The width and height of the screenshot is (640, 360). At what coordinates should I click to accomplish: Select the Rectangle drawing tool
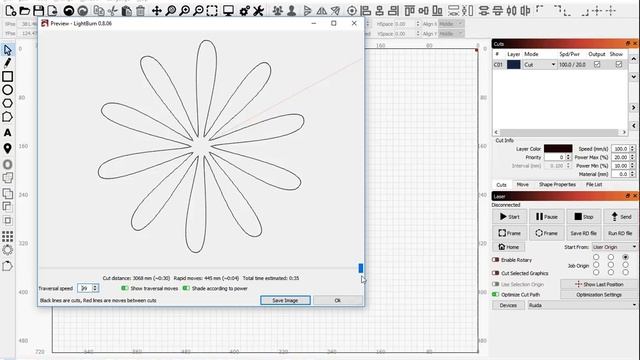click(x=7, y=76)
